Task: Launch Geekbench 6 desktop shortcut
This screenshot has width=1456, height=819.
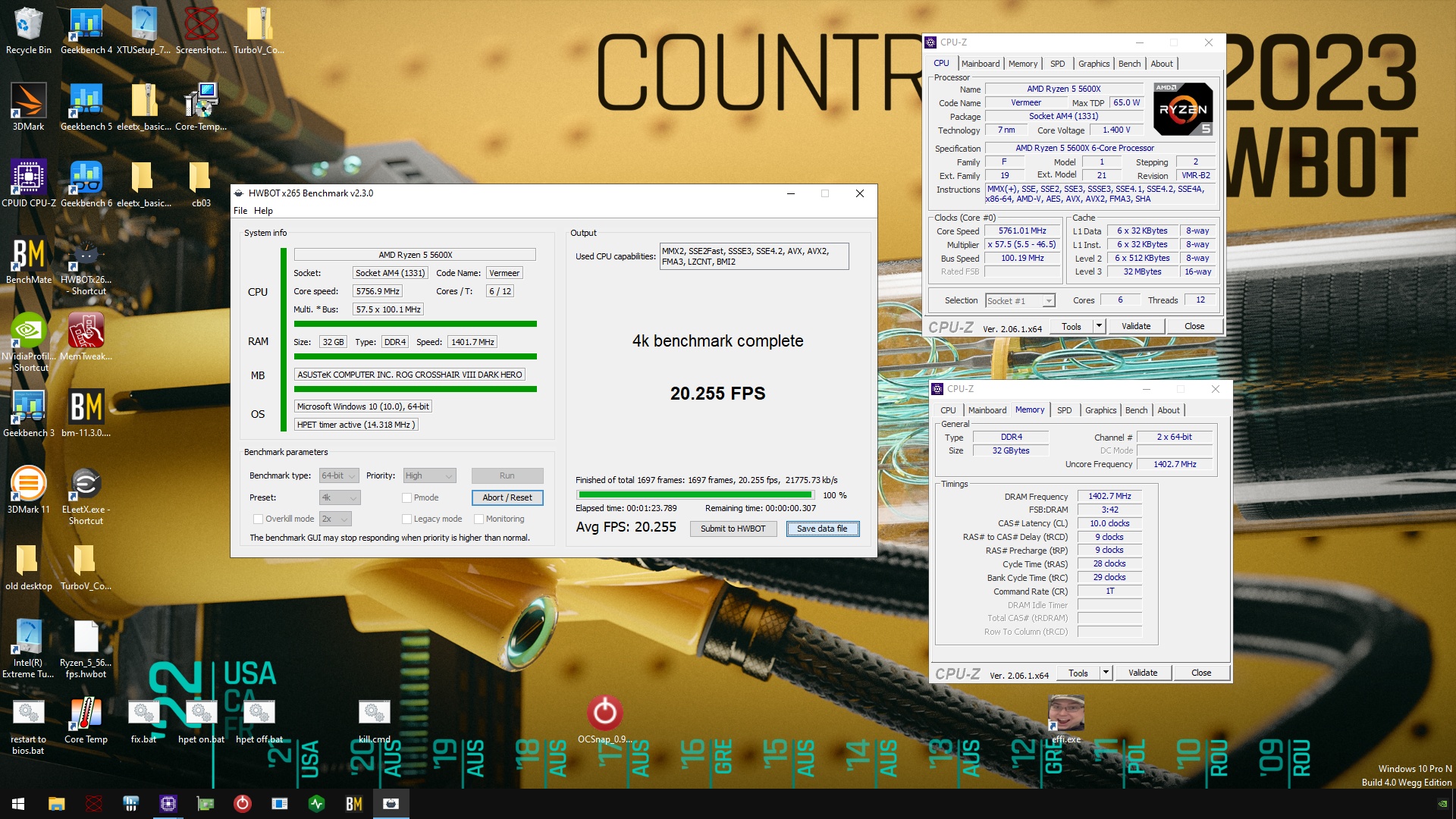Action: (86, 184)
